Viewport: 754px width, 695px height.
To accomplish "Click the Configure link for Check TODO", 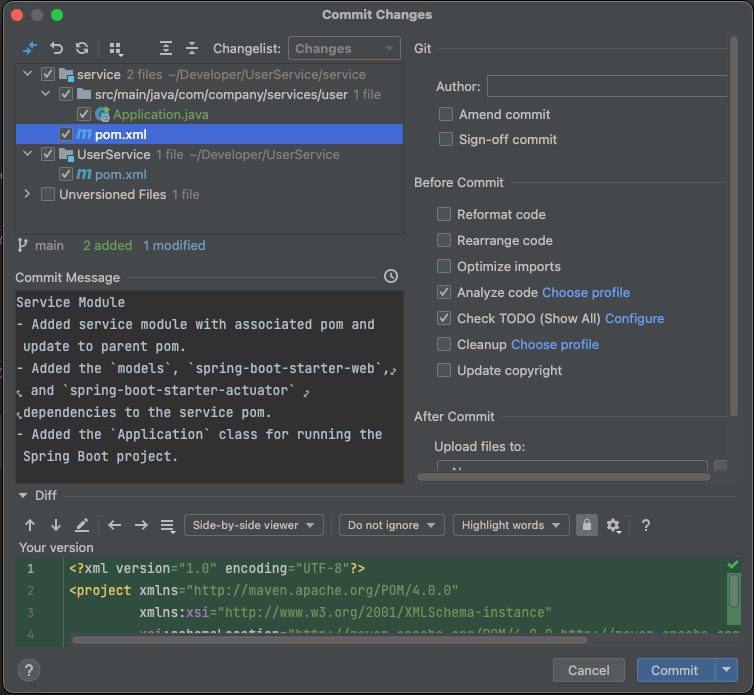I will click(x=634, y=318).
